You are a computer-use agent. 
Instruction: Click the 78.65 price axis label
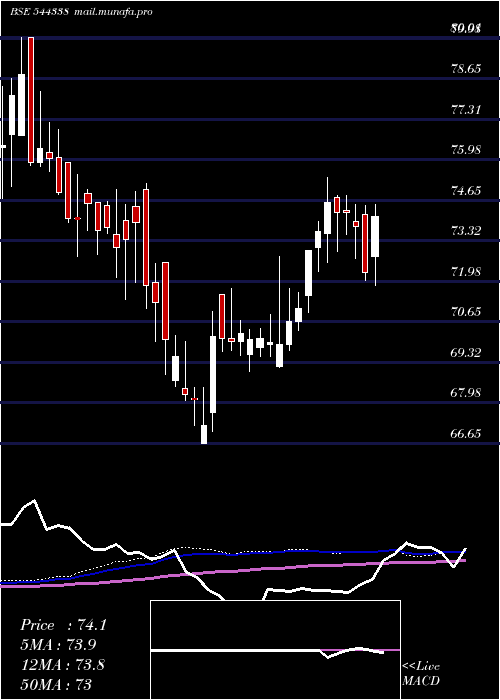(466, 69)
